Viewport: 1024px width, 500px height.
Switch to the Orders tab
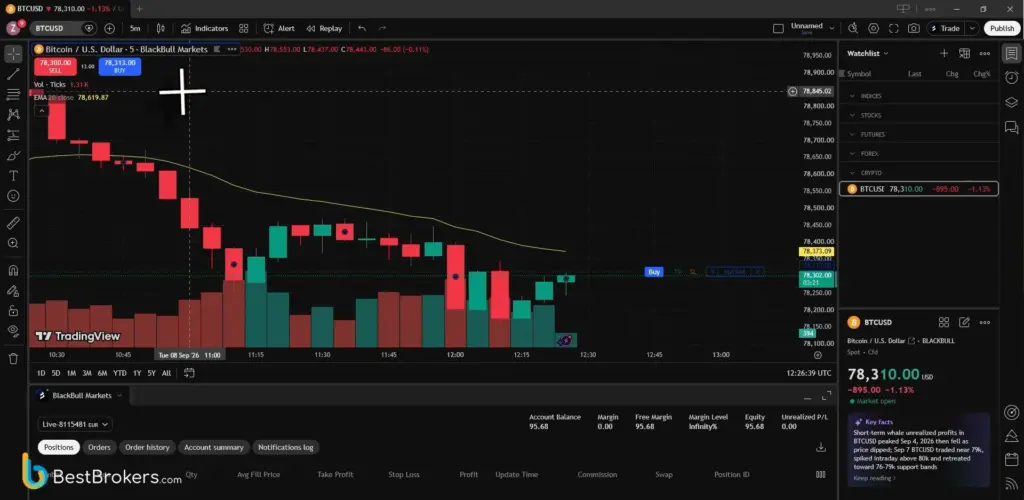(x=99, y=447)
